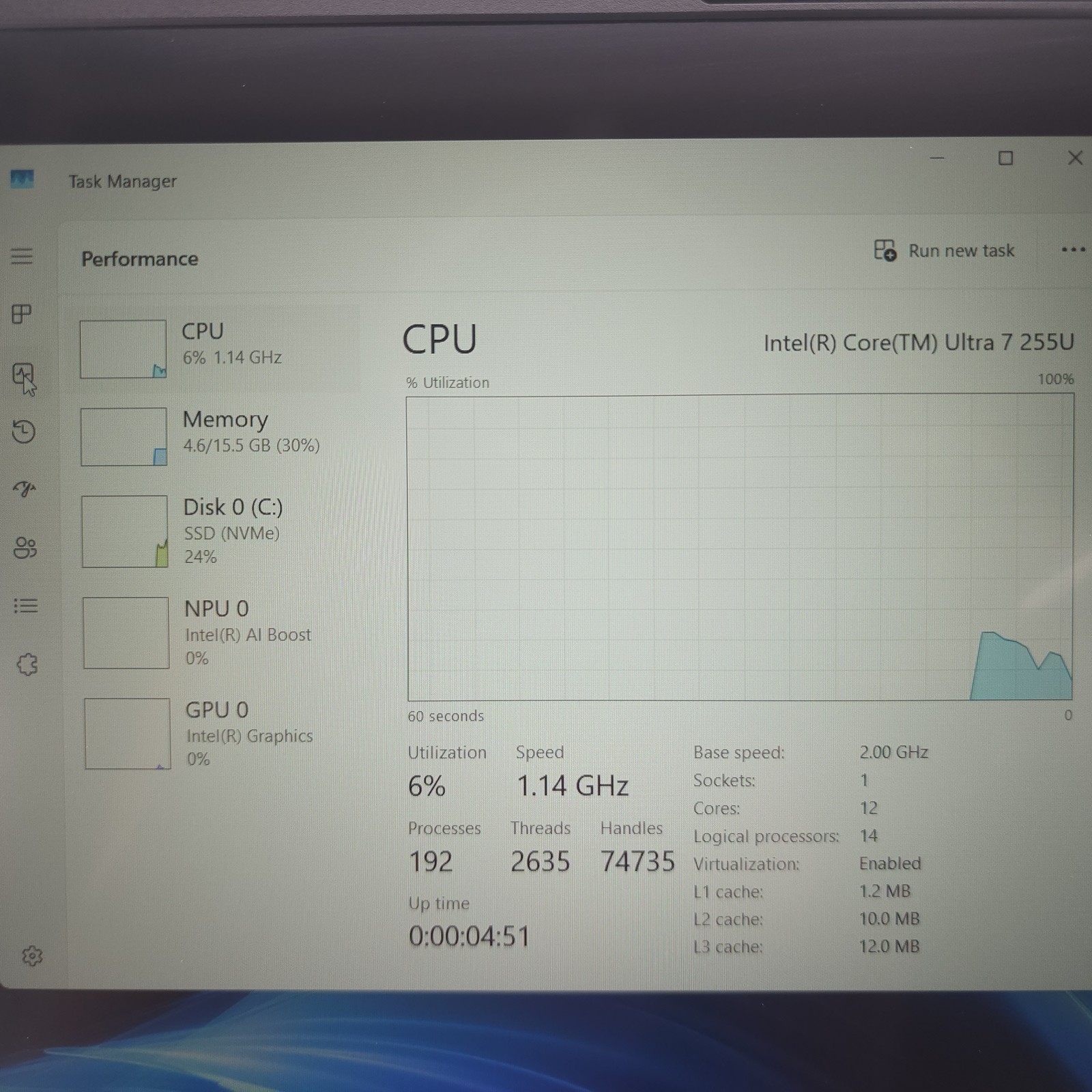
Task: Go to the Processes page icon
Action: [x=22, y=315]
